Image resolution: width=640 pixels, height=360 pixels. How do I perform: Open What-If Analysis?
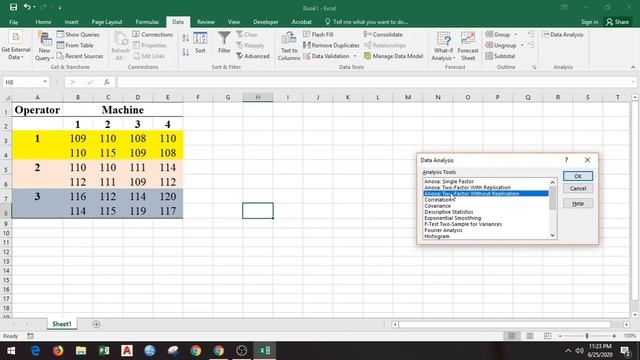pos(443,46)
